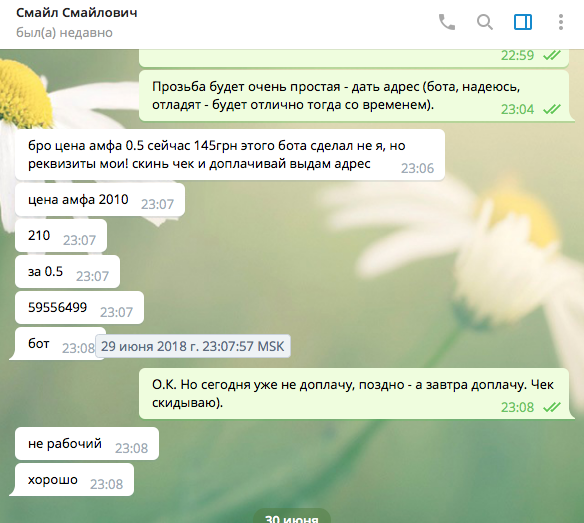
Task: Open the three-dot more options menu
Action: 561,22
